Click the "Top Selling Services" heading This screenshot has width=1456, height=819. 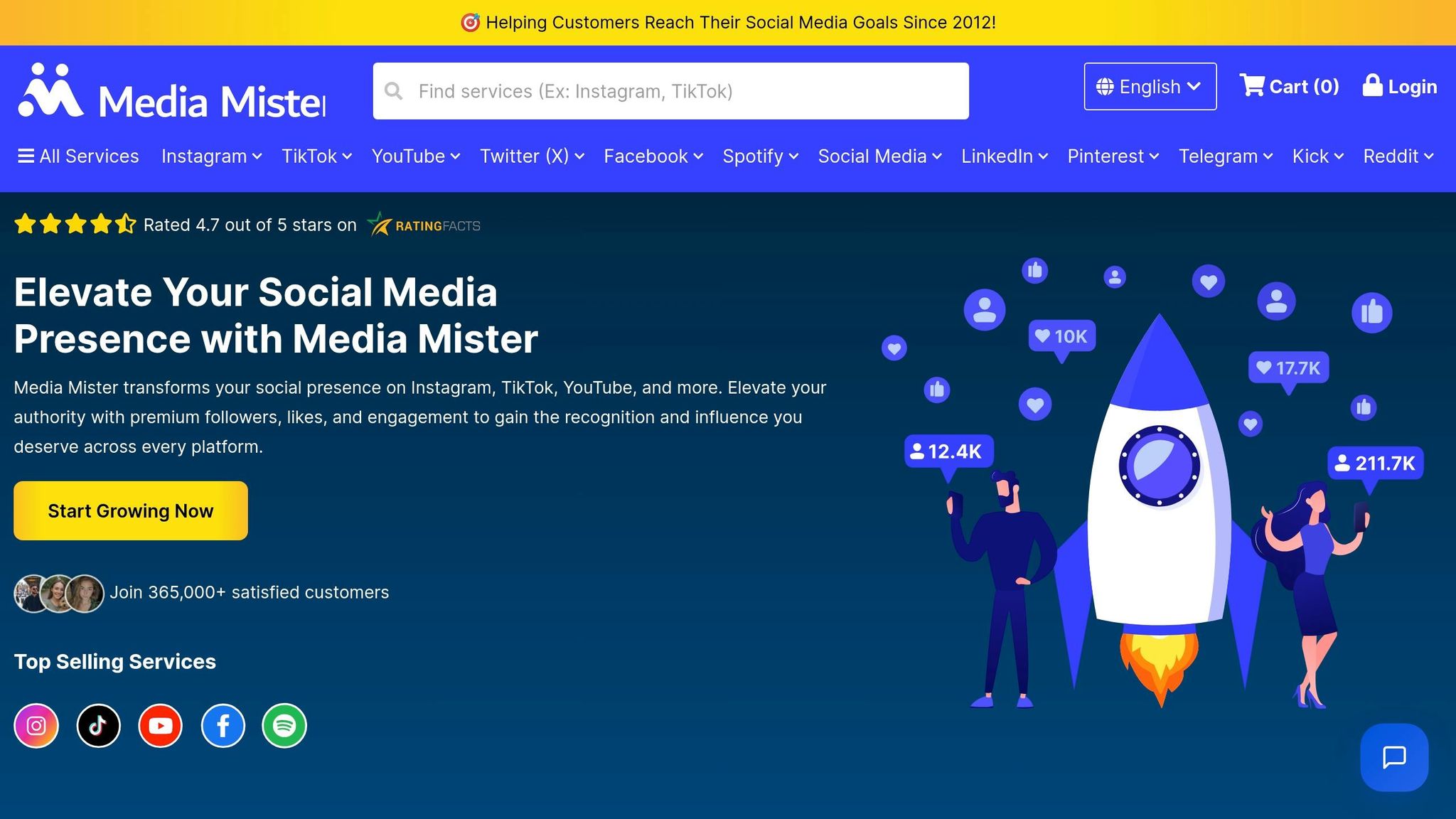coord(115,661)
